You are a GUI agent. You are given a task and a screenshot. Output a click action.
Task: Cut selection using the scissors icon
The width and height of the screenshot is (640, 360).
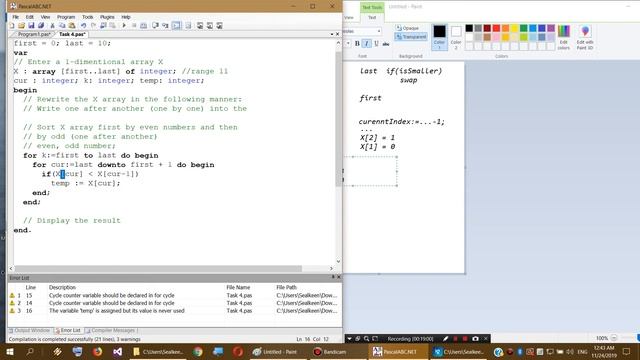point(52,26)
